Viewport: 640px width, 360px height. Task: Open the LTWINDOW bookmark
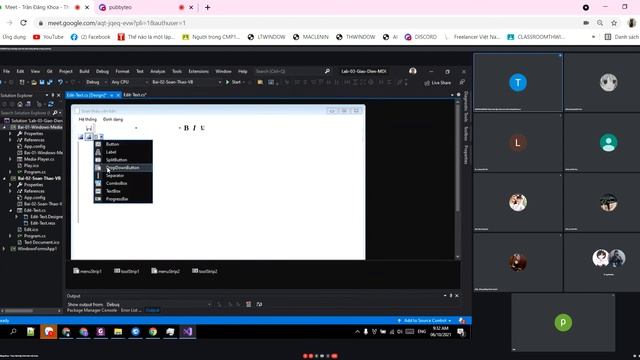pyautogui.click(x=267, y=37)
